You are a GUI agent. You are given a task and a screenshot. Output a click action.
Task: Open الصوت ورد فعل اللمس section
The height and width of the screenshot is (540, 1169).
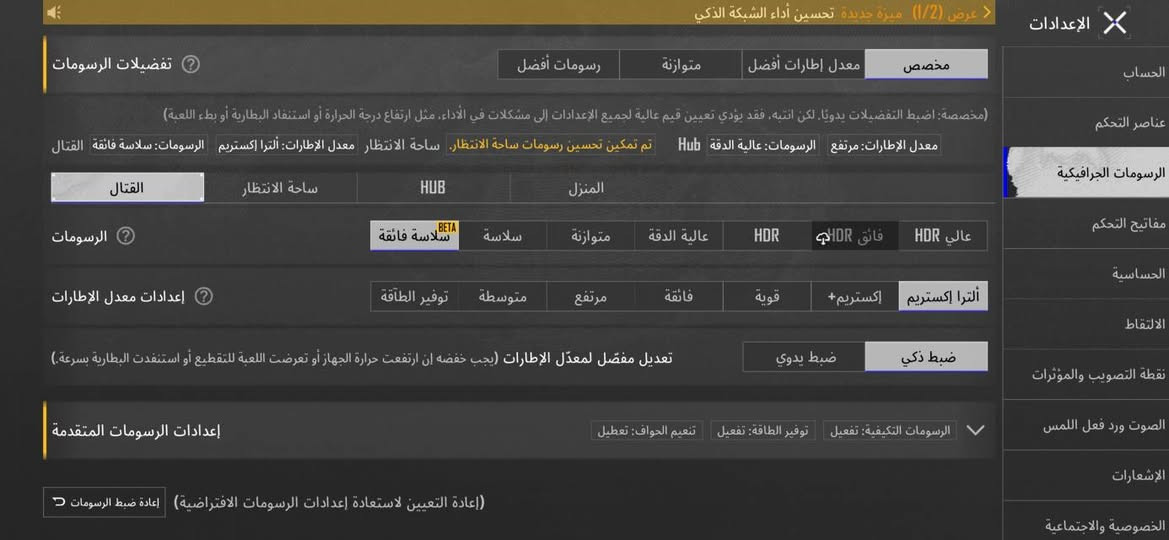point(1086,425)
